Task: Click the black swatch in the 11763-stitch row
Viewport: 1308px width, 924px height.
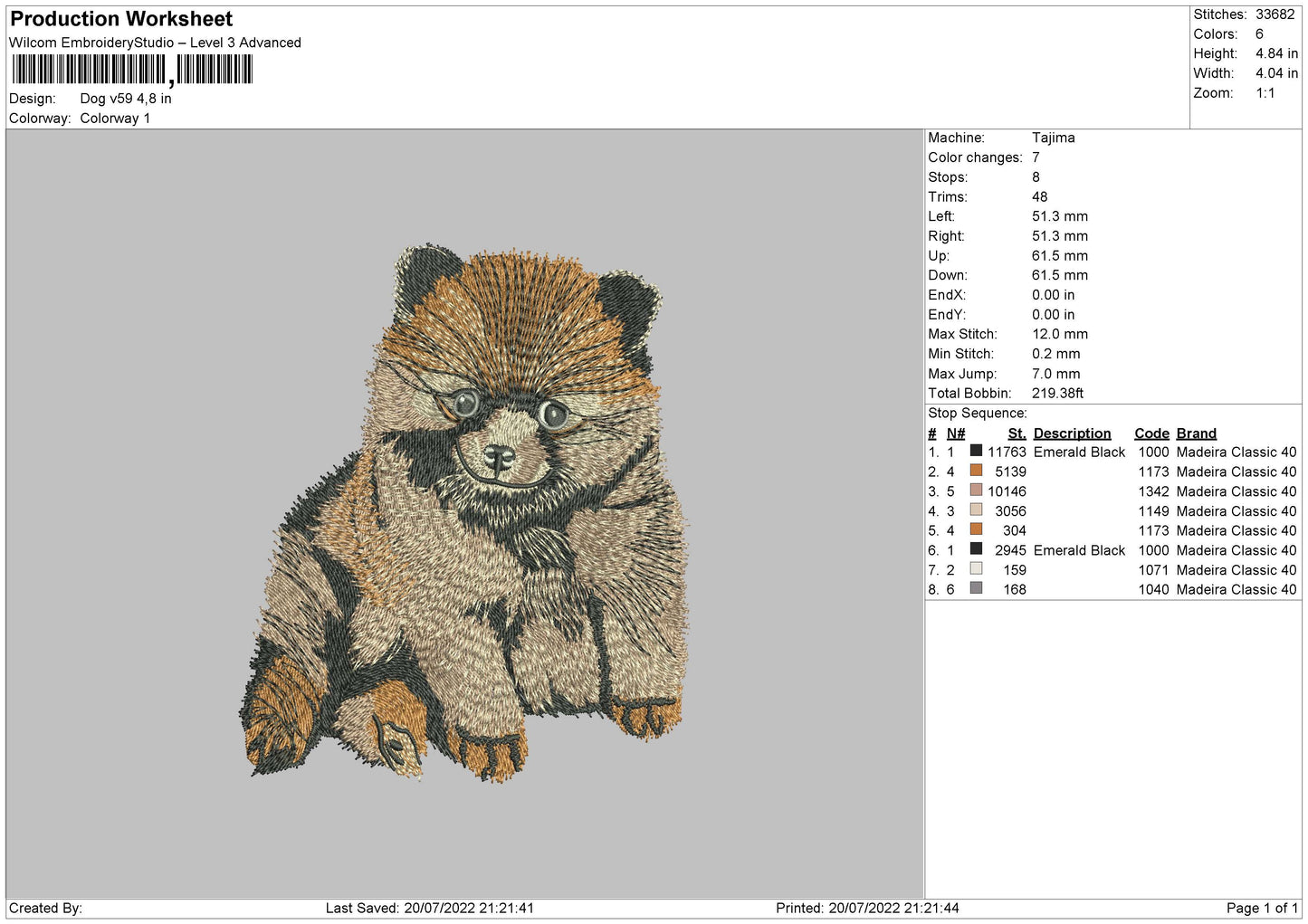Action: (x=976, y=451)
